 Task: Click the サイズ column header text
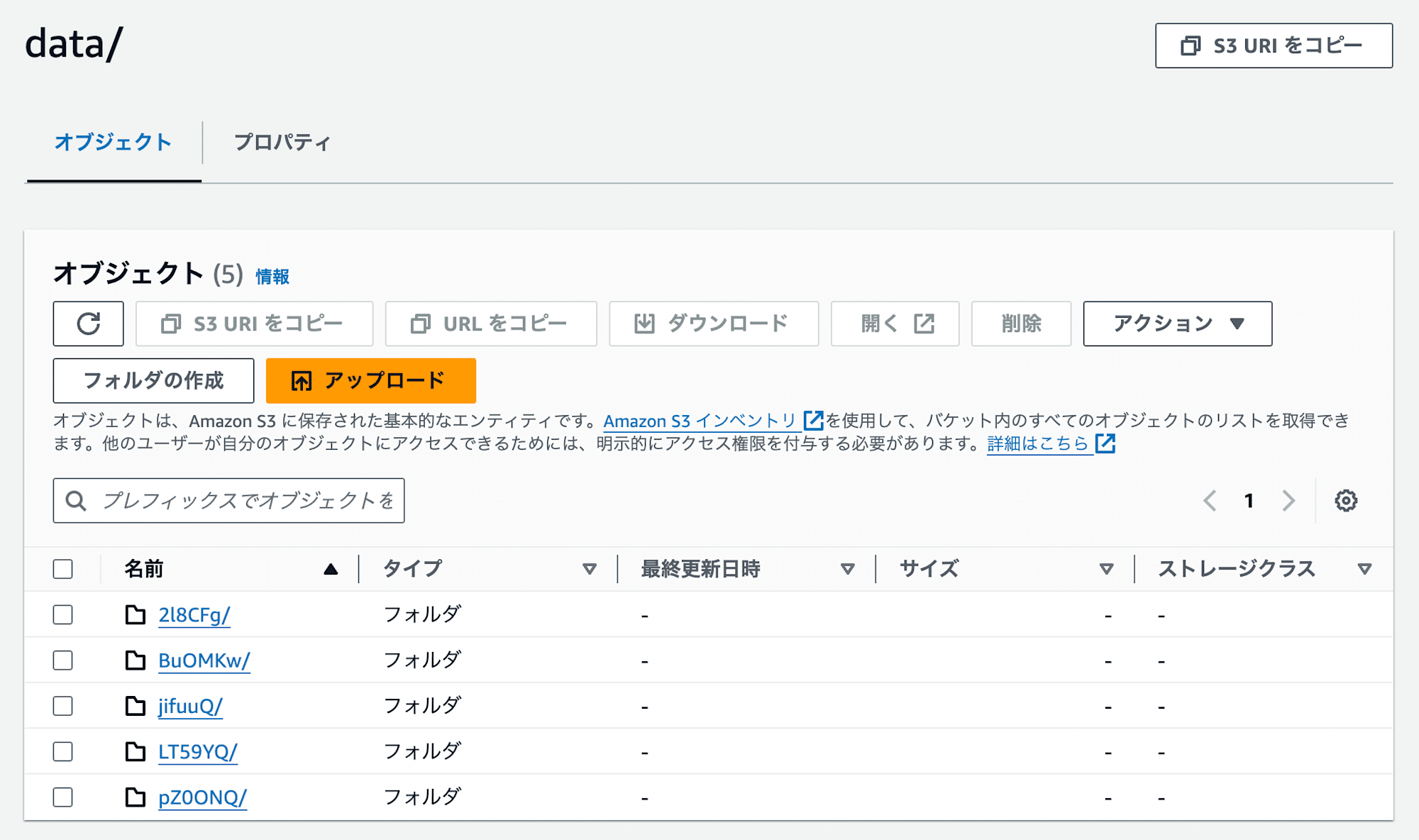[x=929, y=569]
